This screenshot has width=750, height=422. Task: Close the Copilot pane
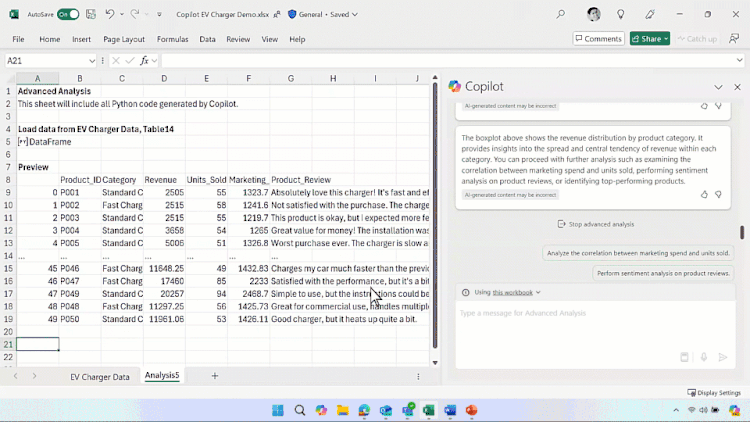tap(737, 87)
